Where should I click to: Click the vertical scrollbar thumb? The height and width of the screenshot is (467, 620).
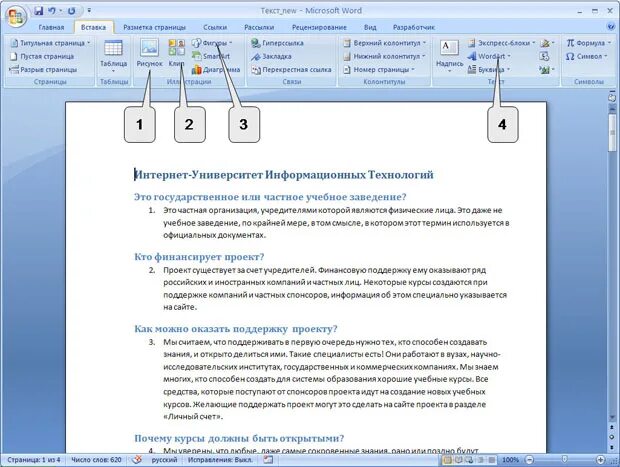coord(612,132)
